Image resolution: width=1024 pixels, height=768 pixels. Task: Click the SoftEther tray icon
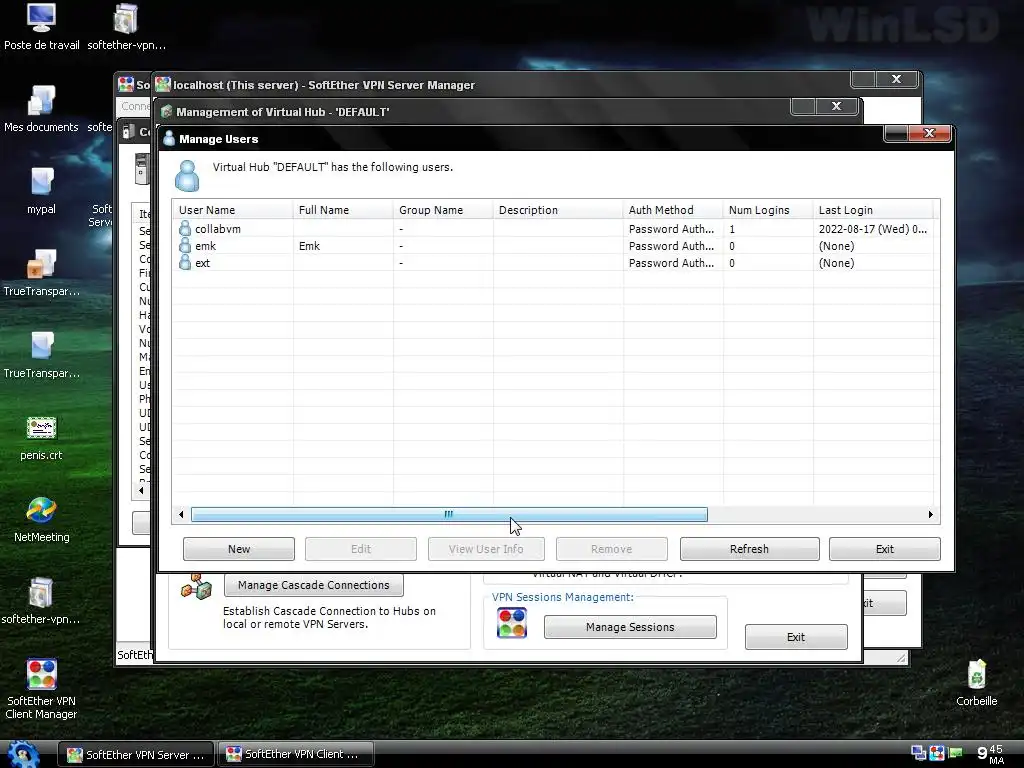(x=936, y=753)
